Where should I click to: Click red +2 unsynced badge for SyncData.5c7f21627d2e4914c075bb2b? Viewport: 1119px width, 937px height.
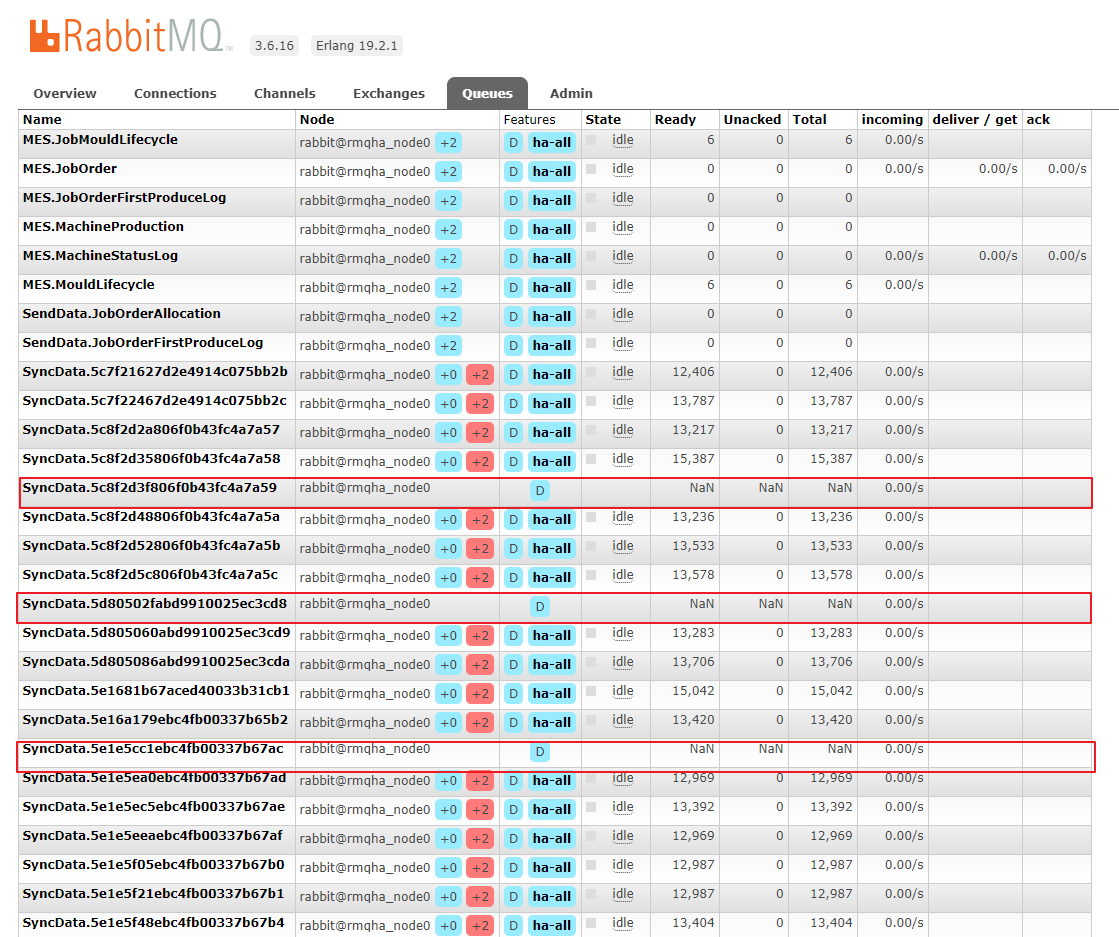480,375
